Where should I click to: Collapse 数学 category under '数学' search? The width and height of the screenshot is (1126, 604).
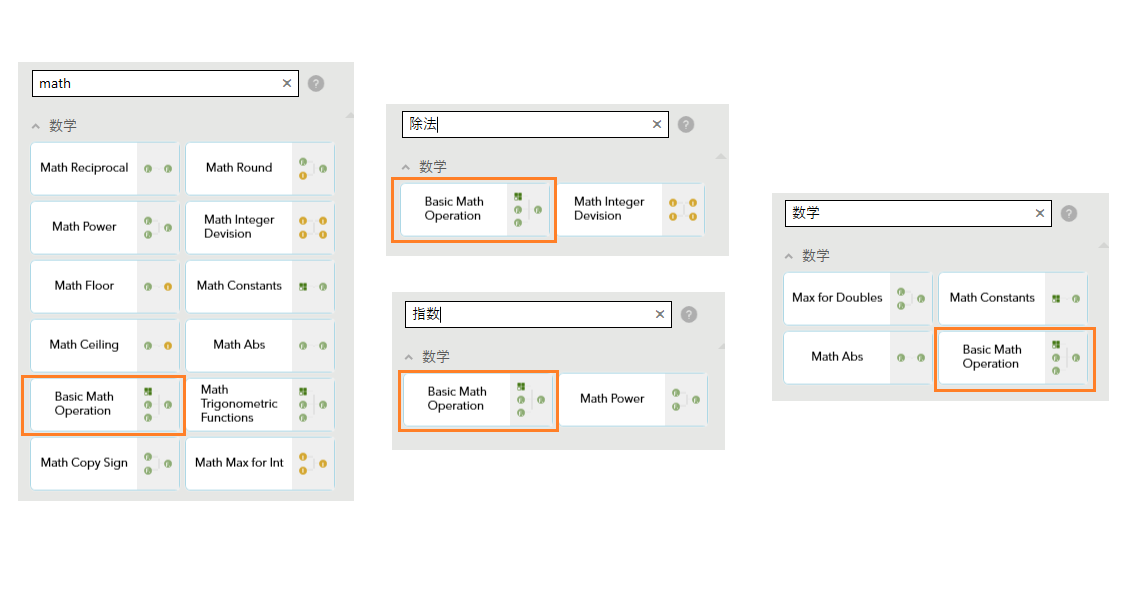pyautogui.click(x=789, y=257)
